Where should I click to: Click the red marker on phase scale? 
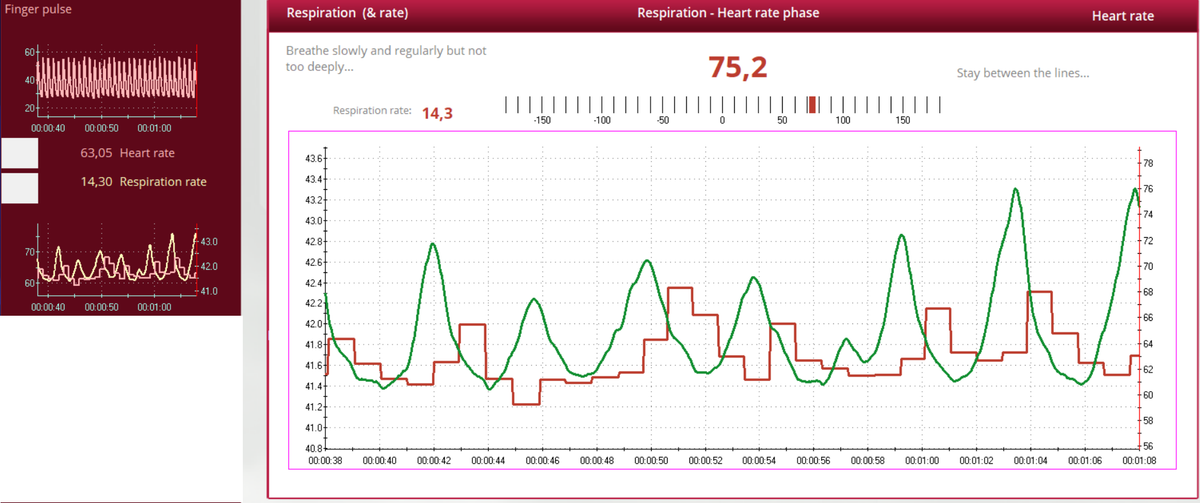(x=812, y=104)
